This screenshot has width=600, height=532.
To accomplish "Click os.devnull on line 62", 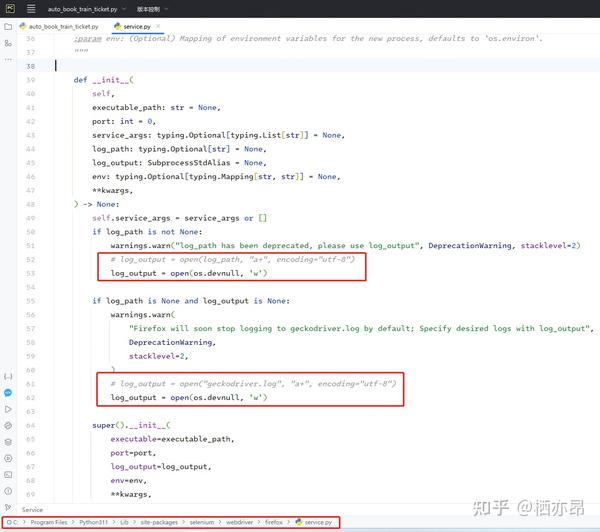I will pyautogui.click(x=216, y=398).
